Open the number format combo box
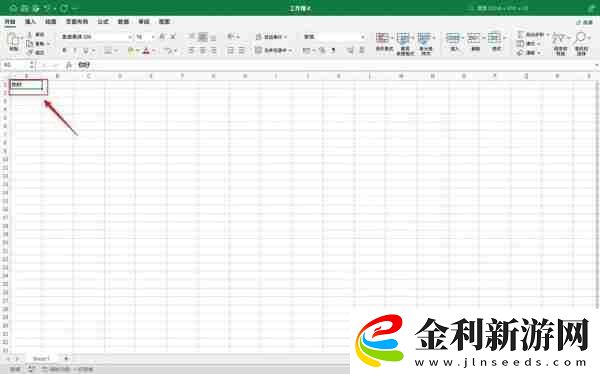600x374 pixels. (x=334, y=37)
